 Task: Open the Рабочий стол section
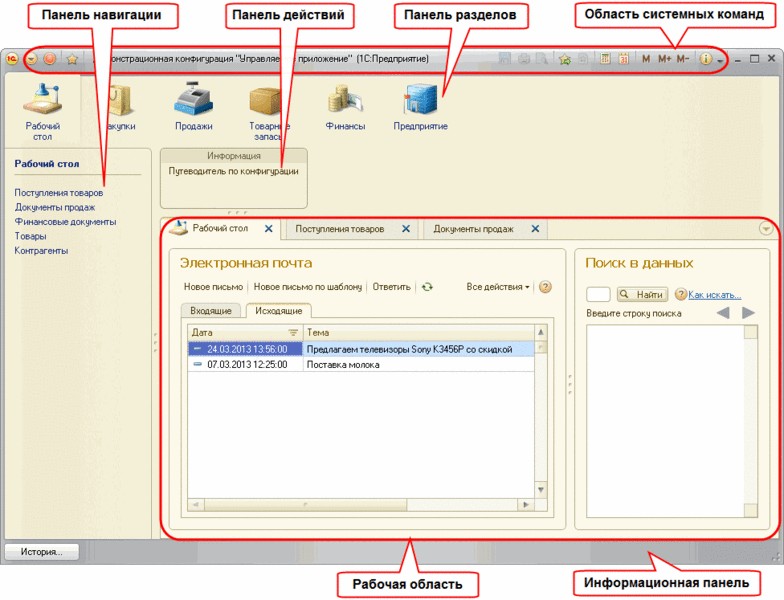click(42, 112)
